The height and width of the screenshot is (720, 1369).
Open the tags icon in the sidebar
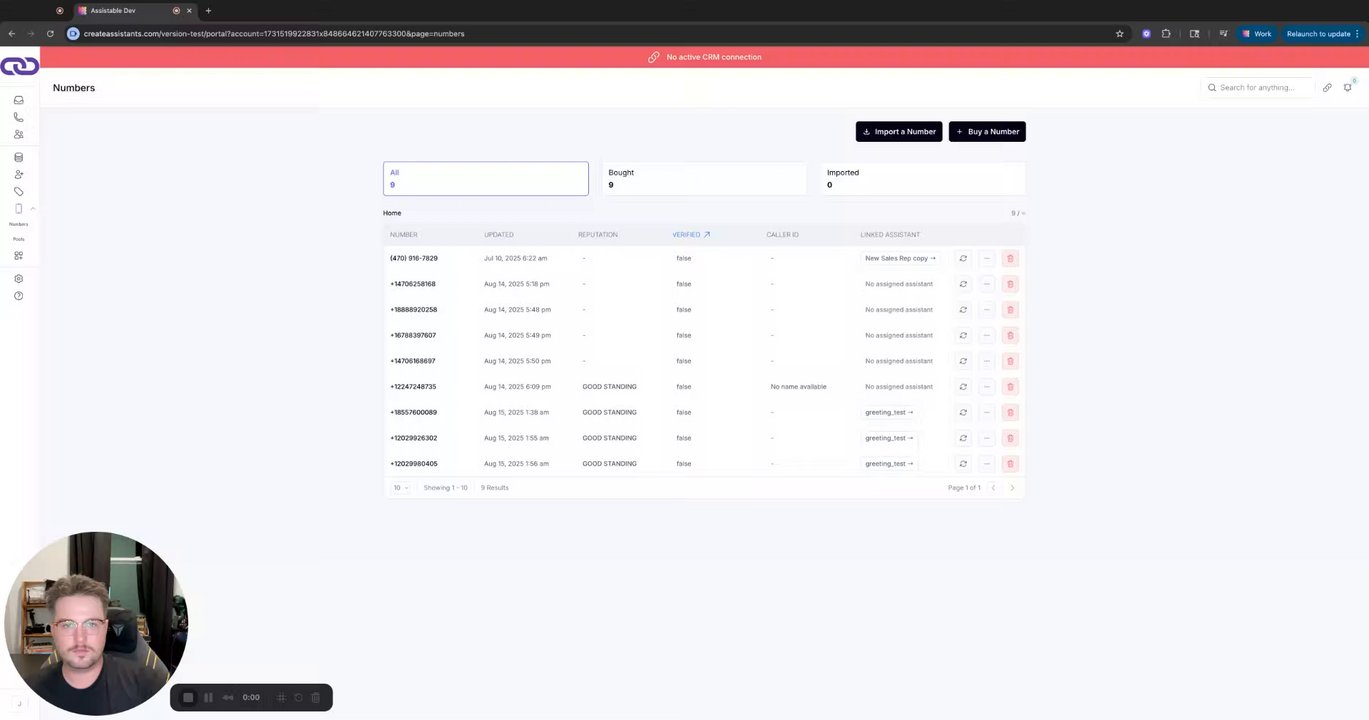18,191
